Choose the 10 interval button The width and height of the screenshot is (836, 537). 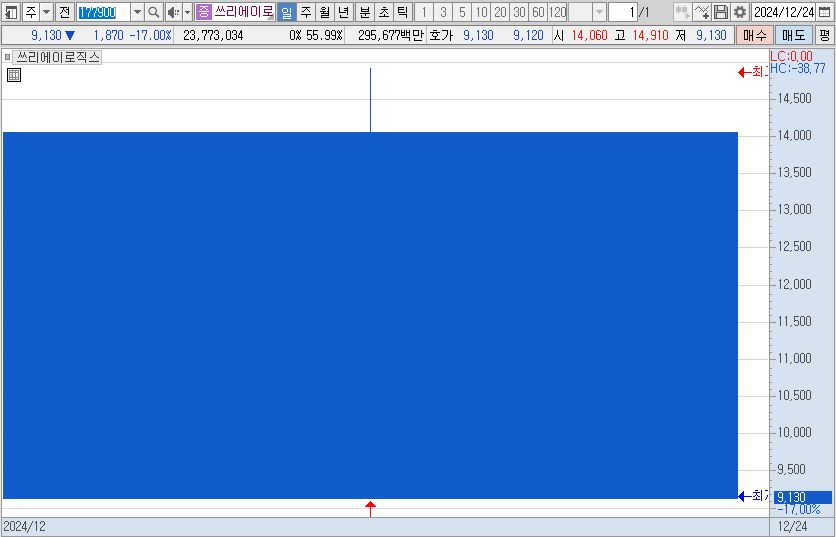(481, 12)
